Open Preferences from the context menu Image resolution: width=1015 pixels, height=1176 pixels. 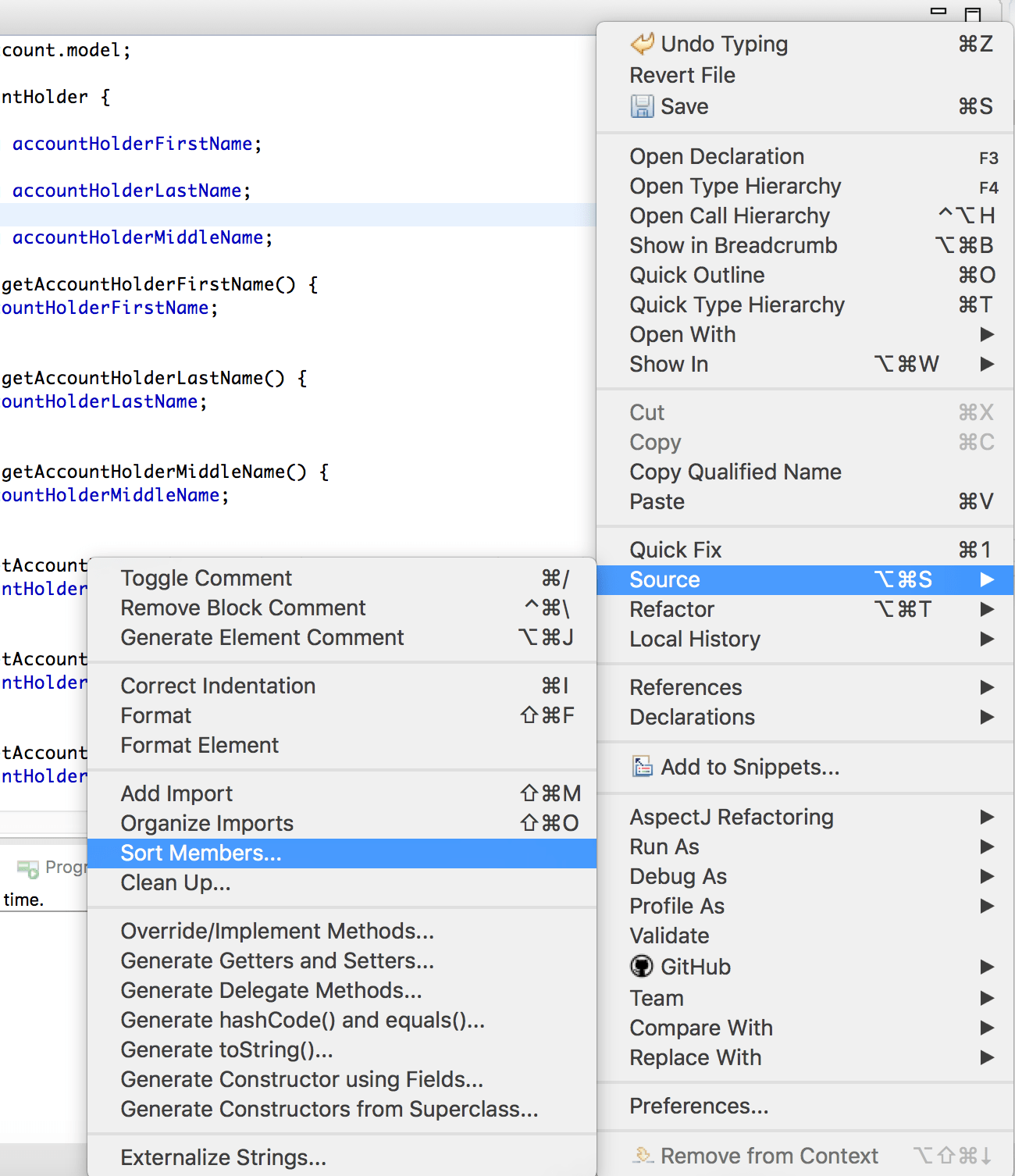tap(699, 1106)
